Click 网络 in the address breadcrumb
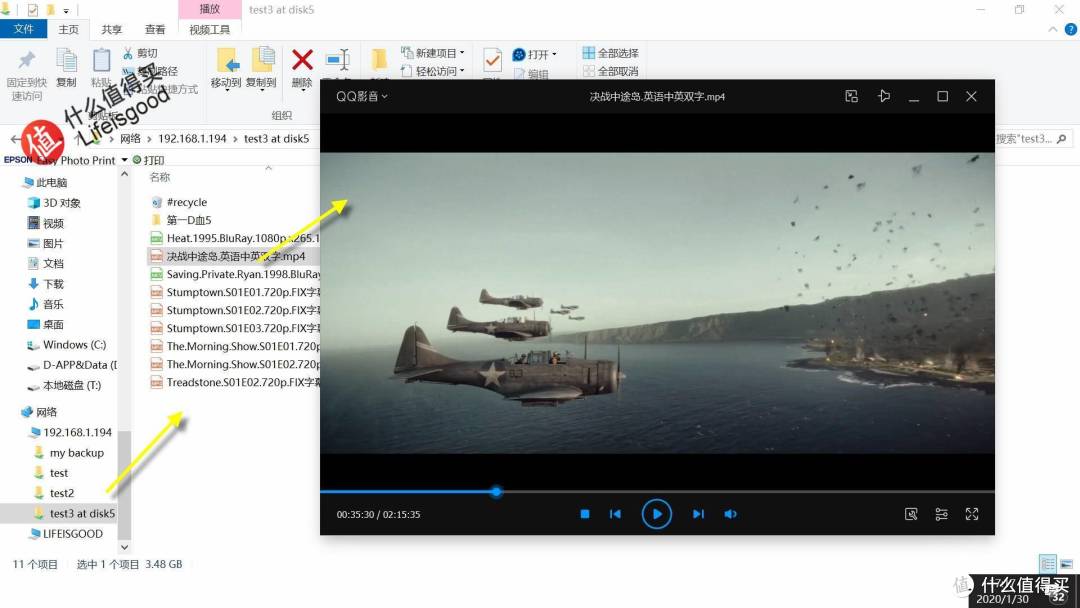This screenshot has height=608, width=1080. (x=130, y=138)
